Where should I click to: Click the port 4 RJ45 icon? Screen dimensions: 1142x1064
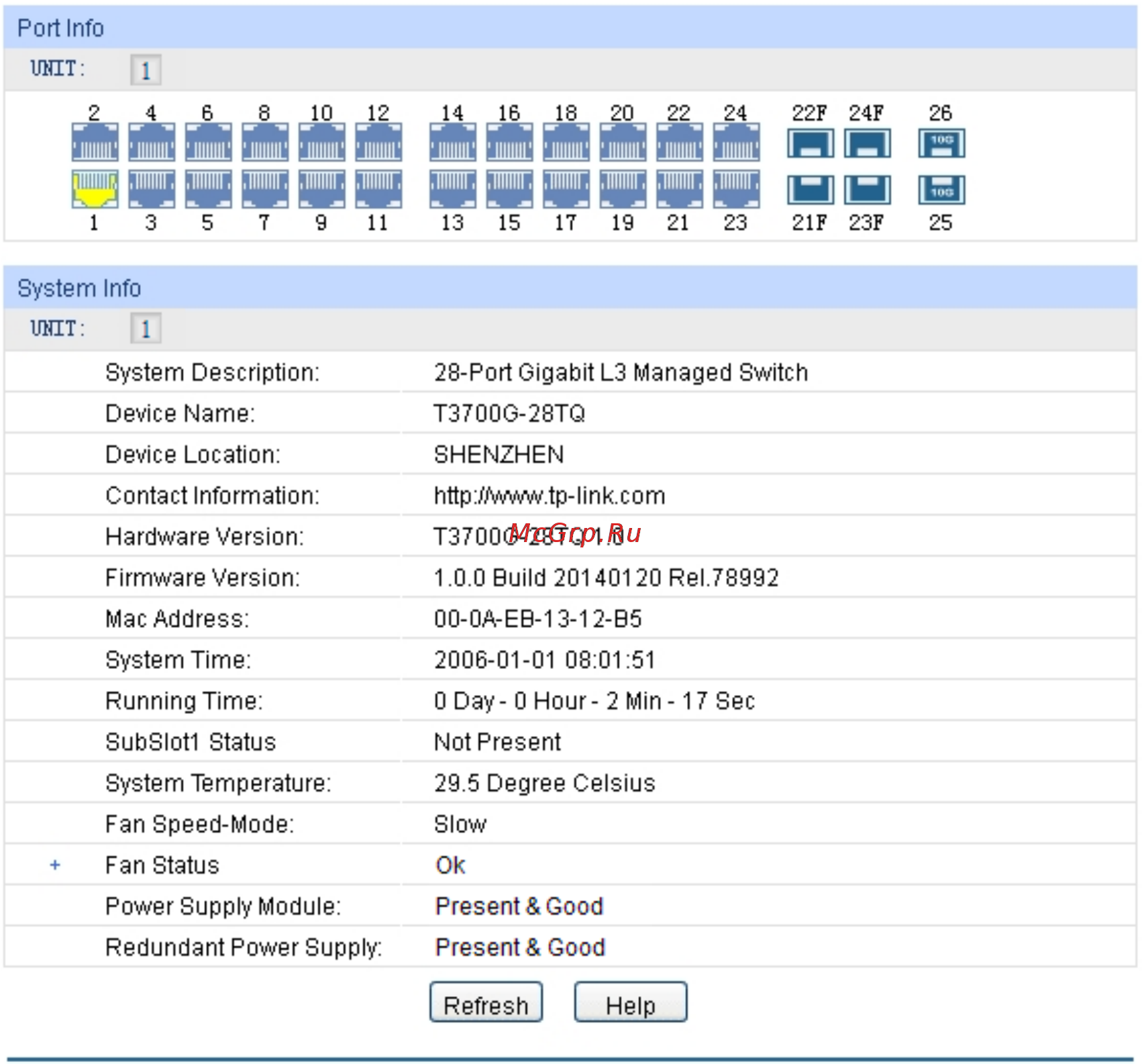click(152, 142)
